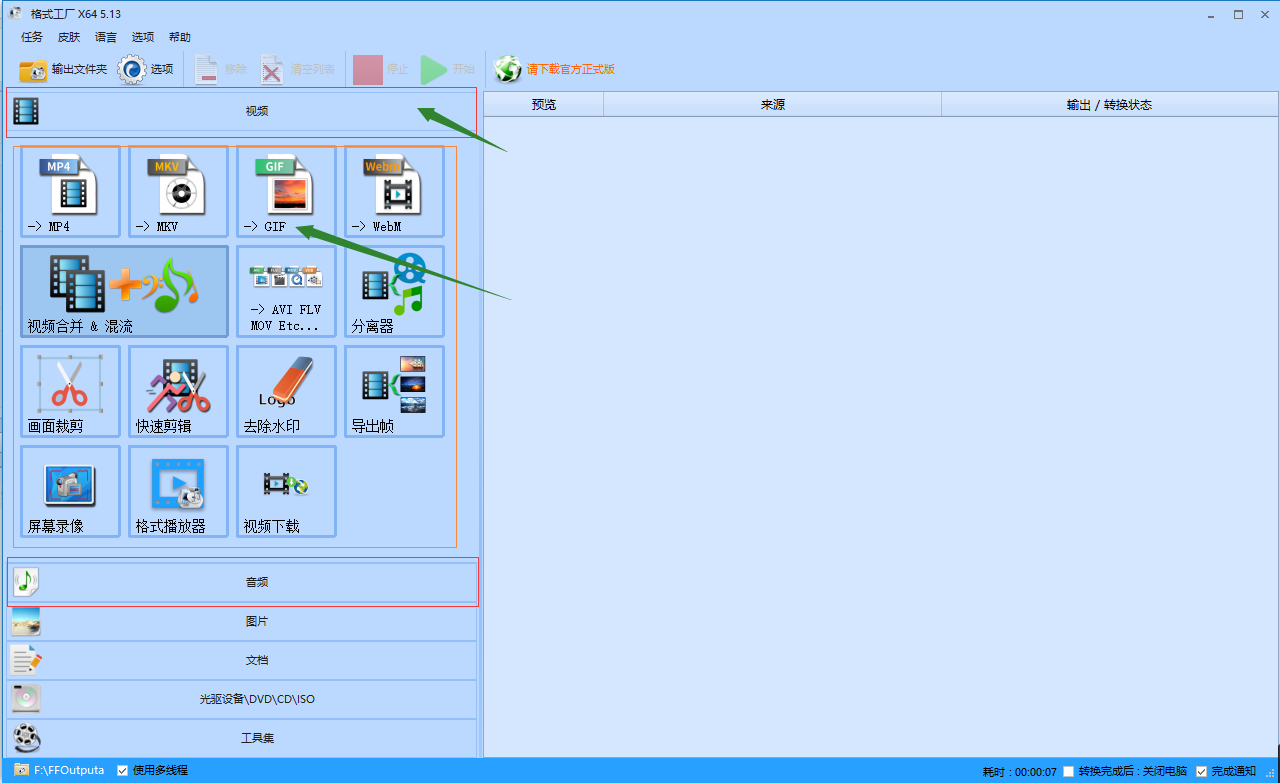The image size is (1280, 783).
Task: Open the 皮肤 menu
Action: point(69,37)
